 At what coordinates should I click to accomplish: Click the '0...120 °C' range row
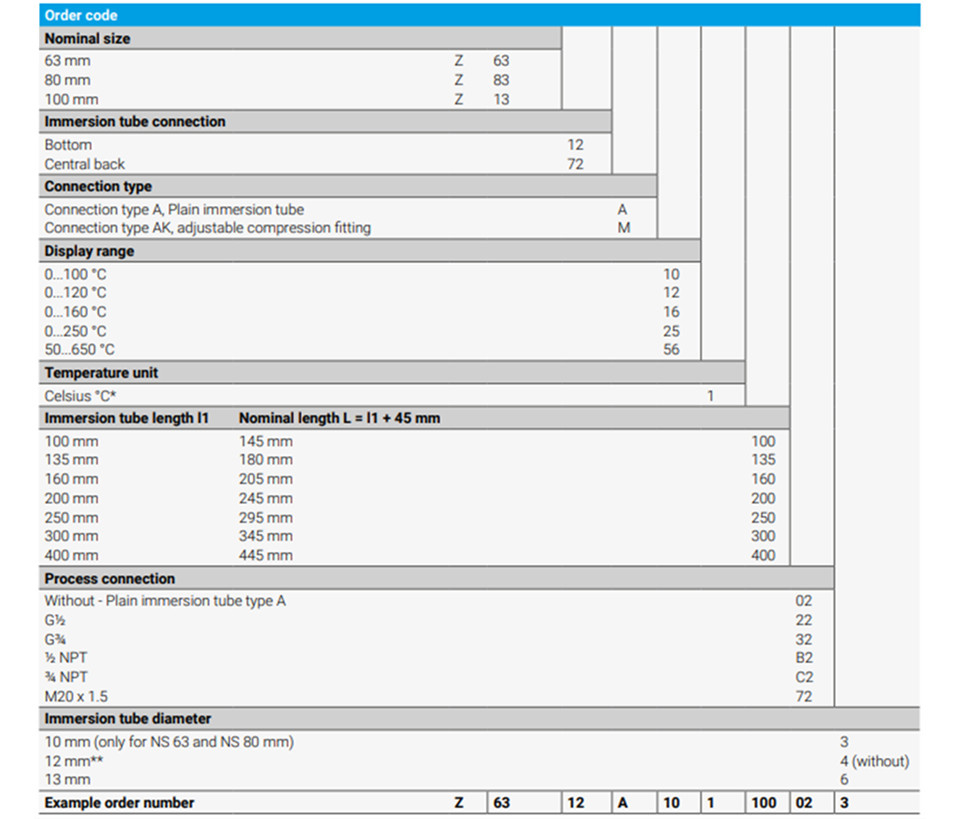click(x=75, y=293)
